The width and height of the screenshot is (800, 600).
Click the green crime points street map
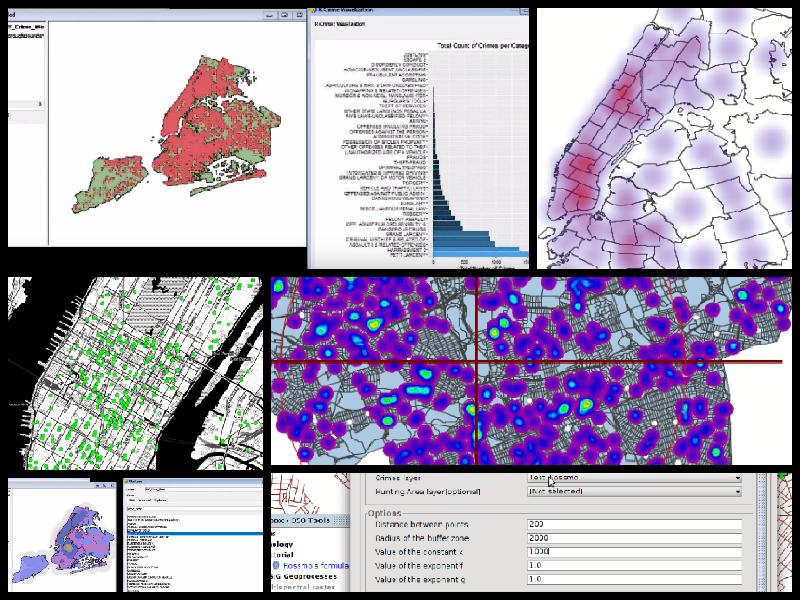click(135, 372)
